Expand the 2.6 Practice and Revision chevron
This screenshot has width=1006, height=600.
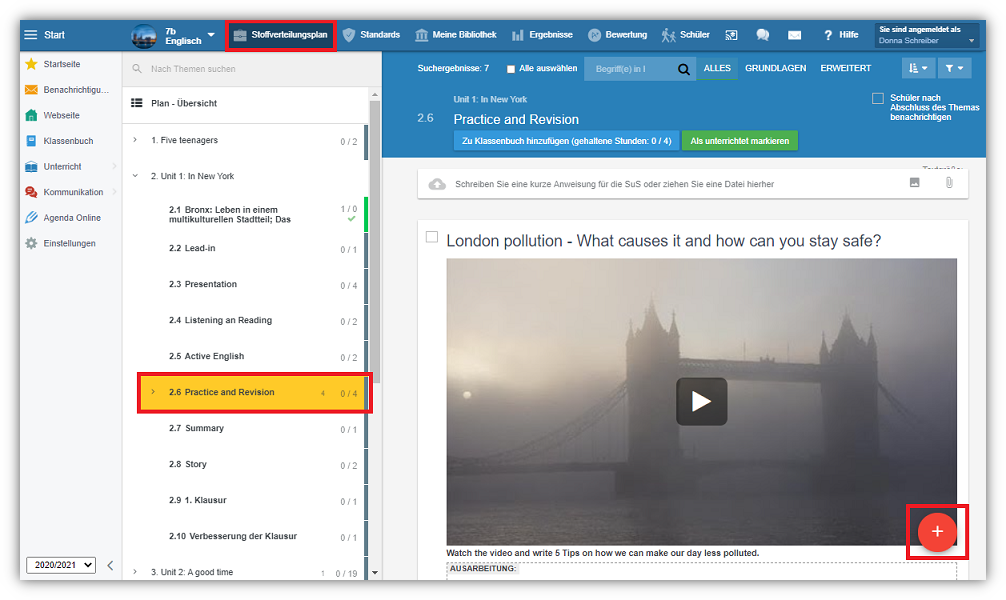pos(153,392)
